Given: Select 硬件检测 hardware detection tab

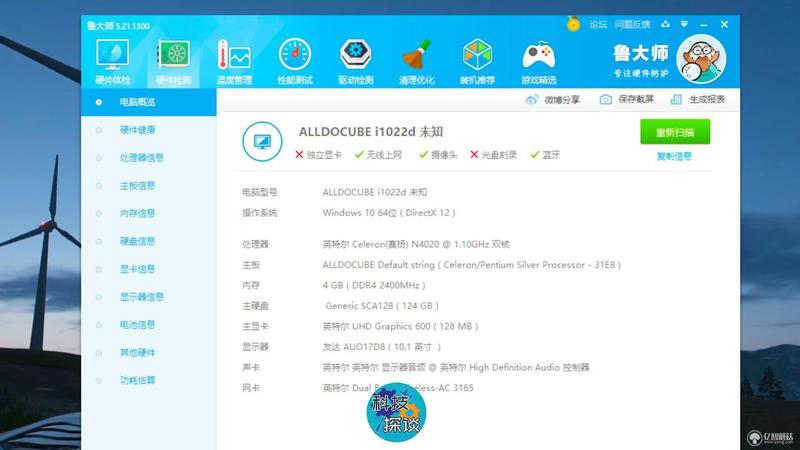Looking at the screenshot, I should [x=173, y=62].
